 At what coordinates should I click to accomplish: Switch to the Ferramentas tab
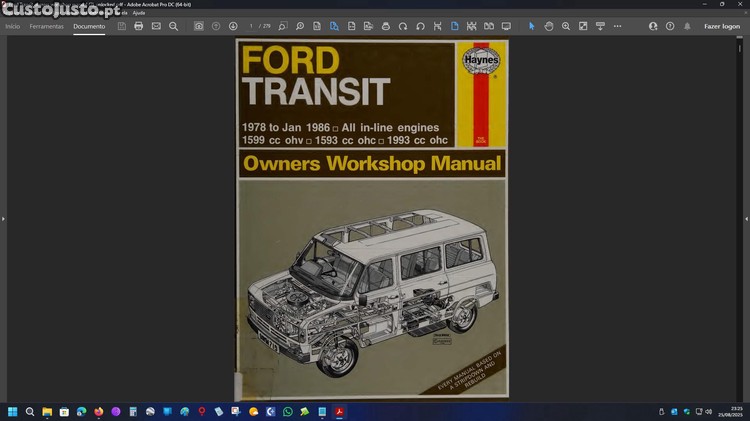(x=46, y=26)
